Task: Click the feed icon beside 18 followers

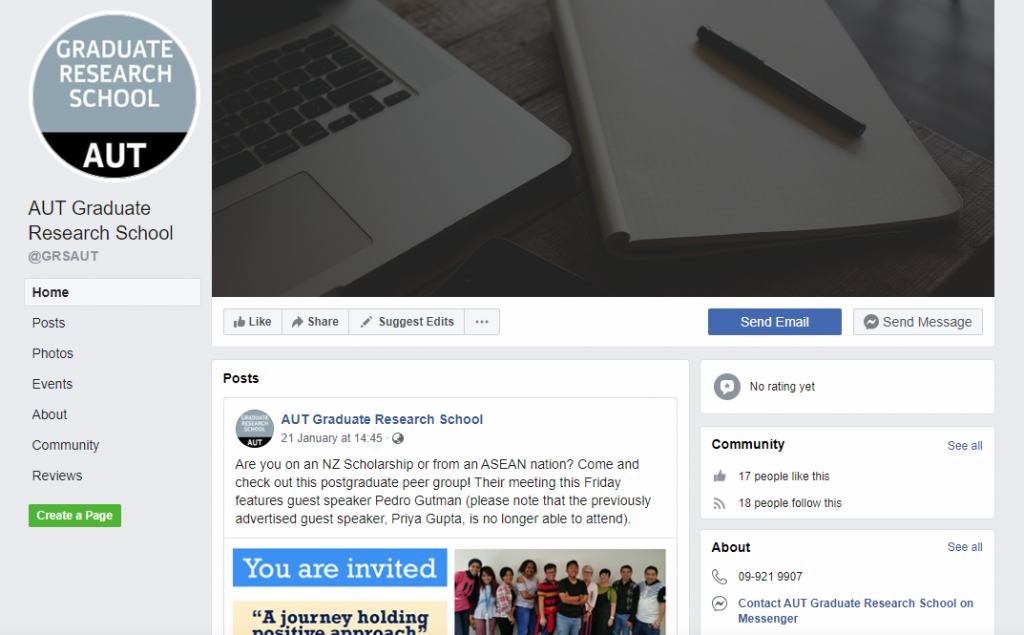Action: [x=720, y=503]
